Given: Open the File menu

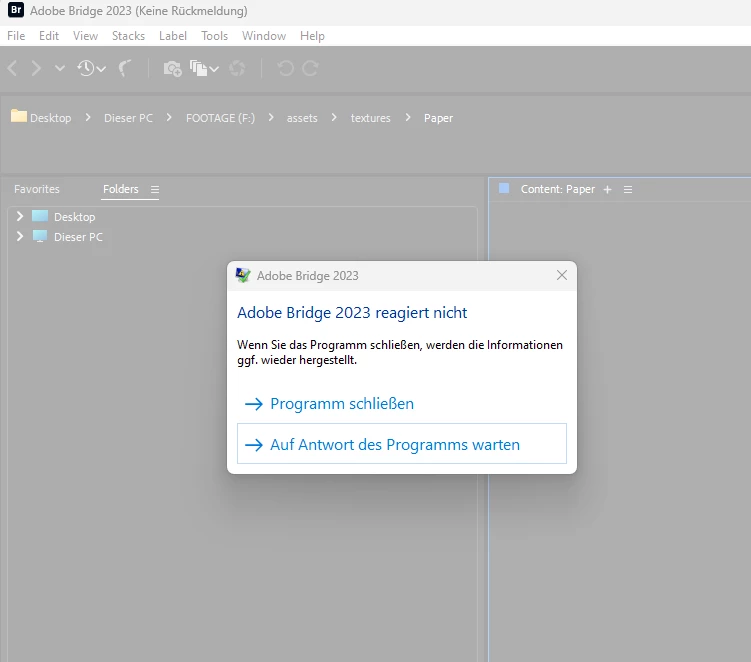Looking at the screenshot, I should [16, 36].
